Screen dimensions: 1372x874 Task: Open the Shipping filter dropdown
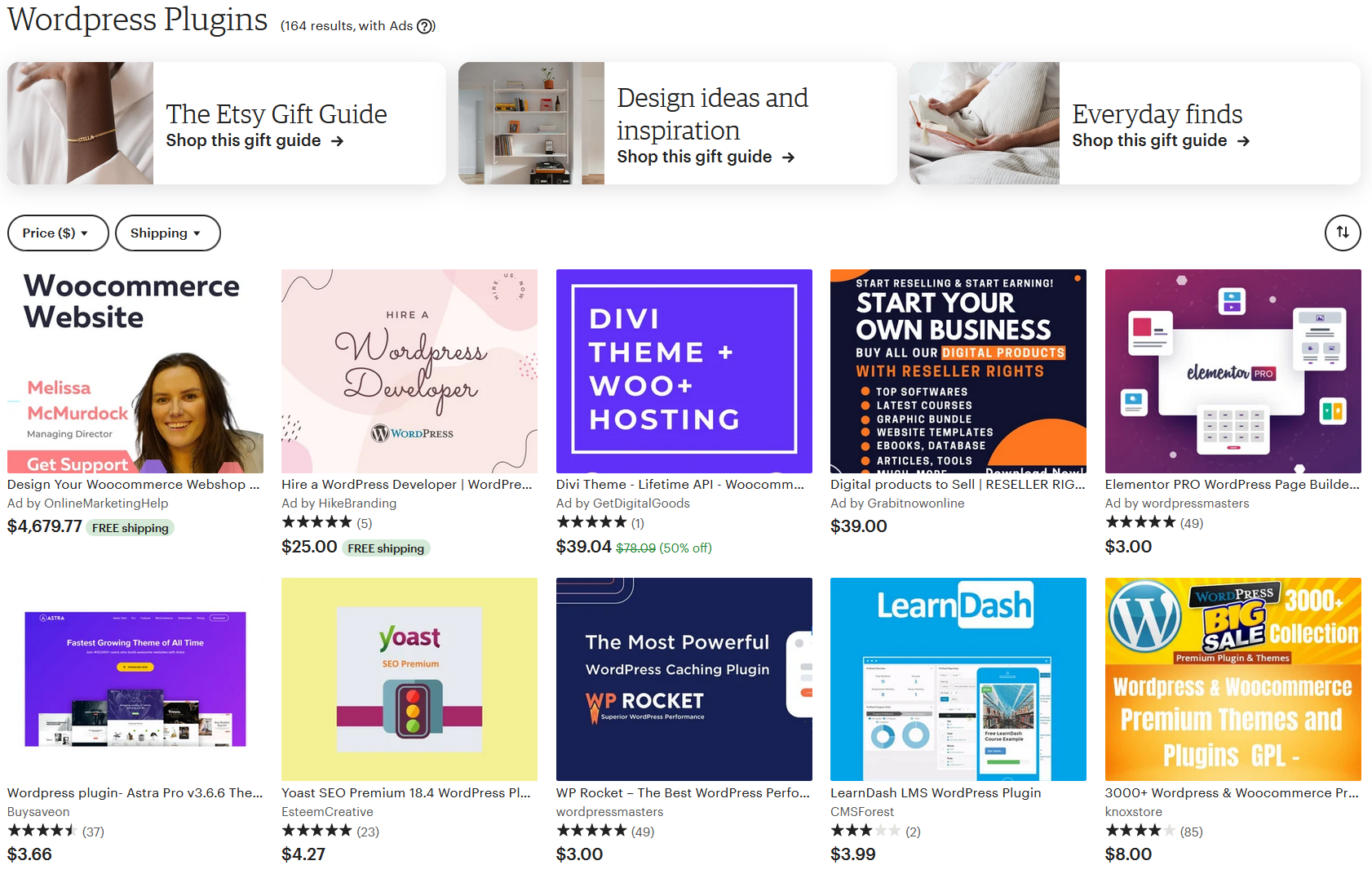[168, 233]
